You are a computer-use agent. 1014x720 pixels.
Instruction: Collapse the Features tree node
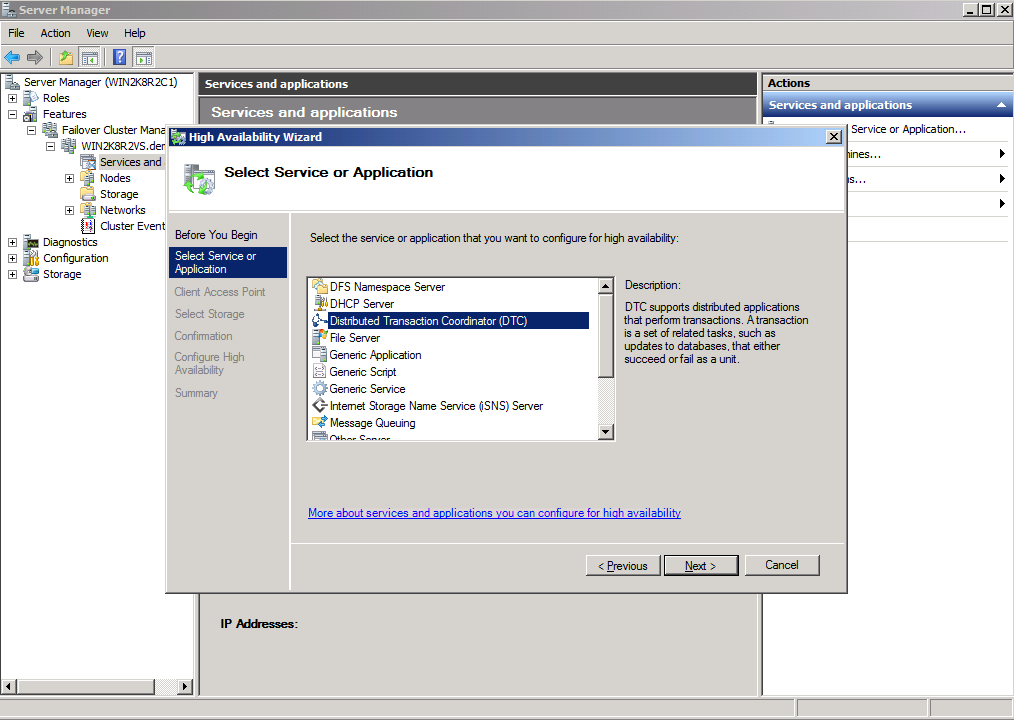12,115
